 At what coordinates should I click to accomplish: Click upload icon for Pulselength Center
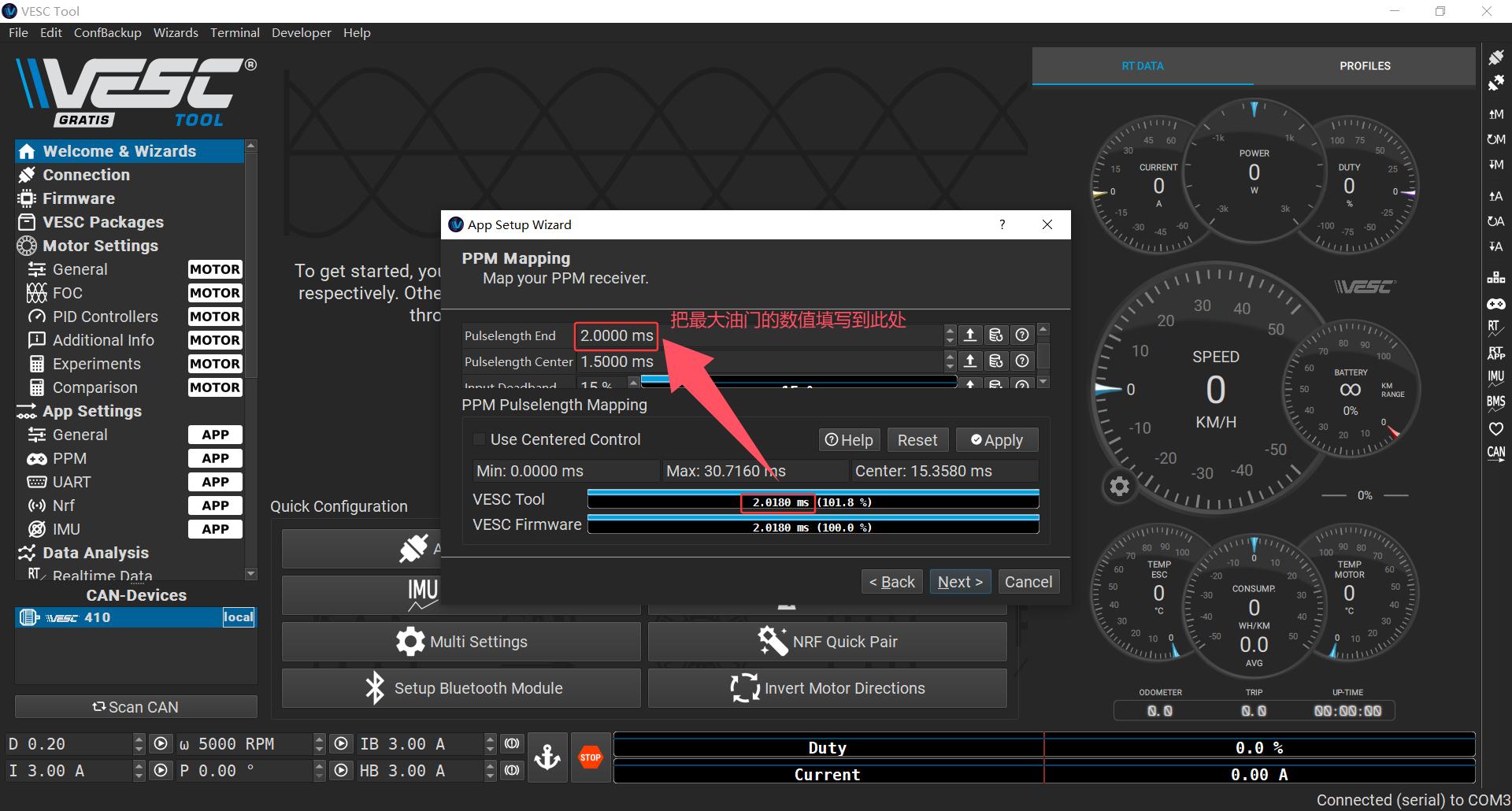pyautogui.click(x=970, y=361)
